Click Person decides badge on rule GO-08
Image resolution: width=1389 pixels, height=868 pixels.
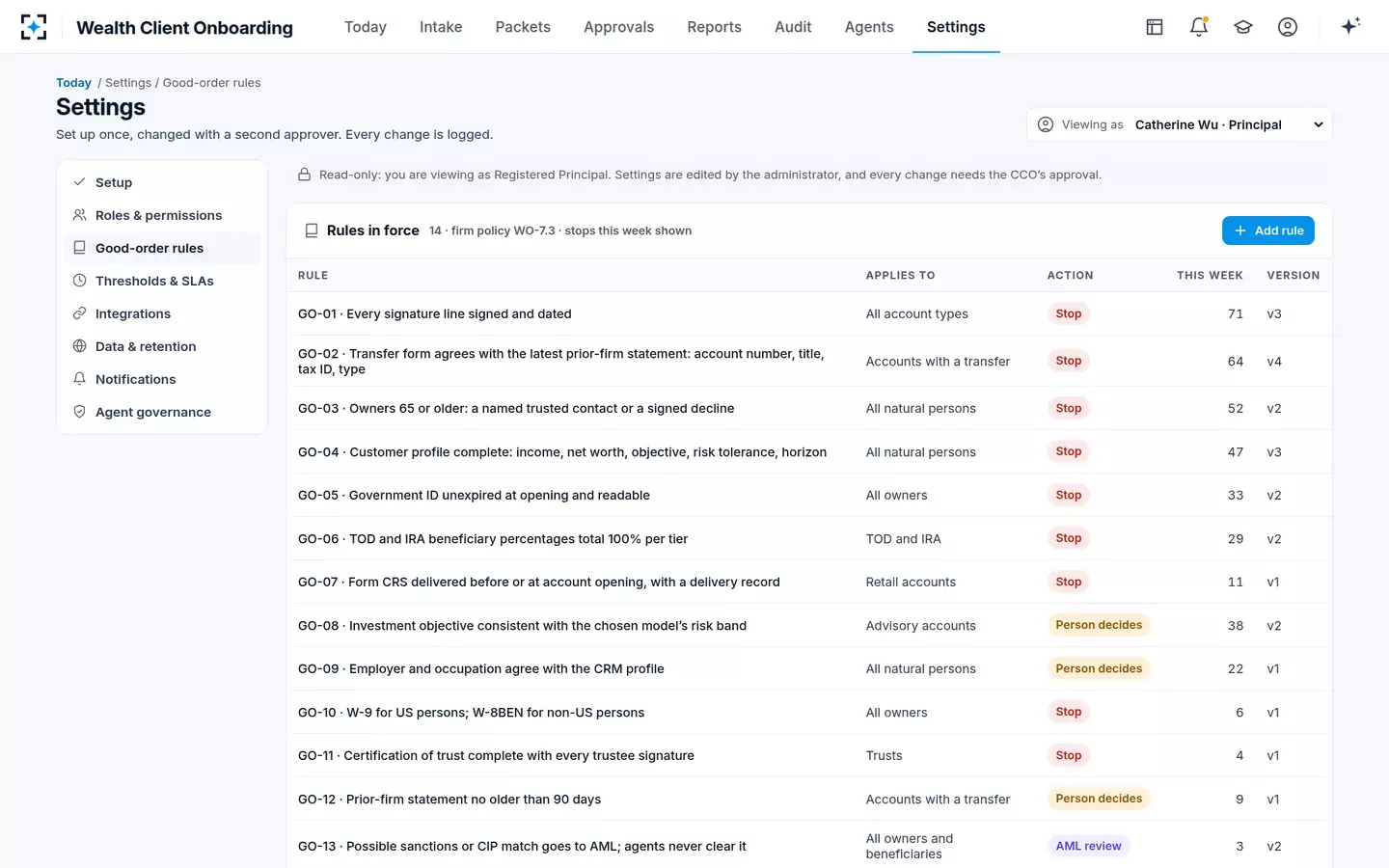tap(1099, 625)
